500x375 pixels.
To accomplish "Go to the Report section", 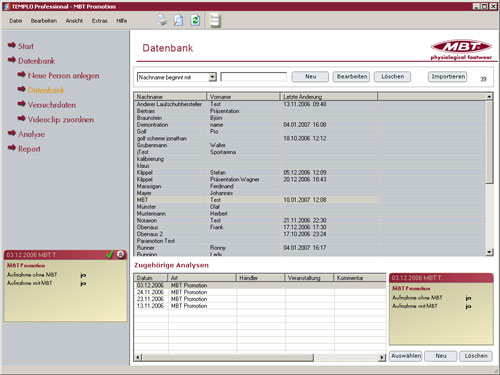I will tap(29, 149).
